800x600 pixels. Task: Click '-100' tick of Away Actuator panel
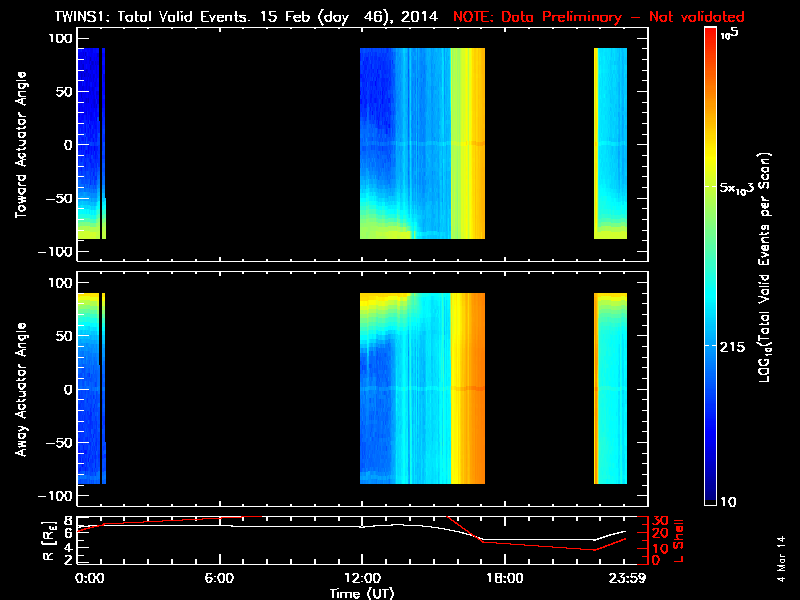point(56,496)
